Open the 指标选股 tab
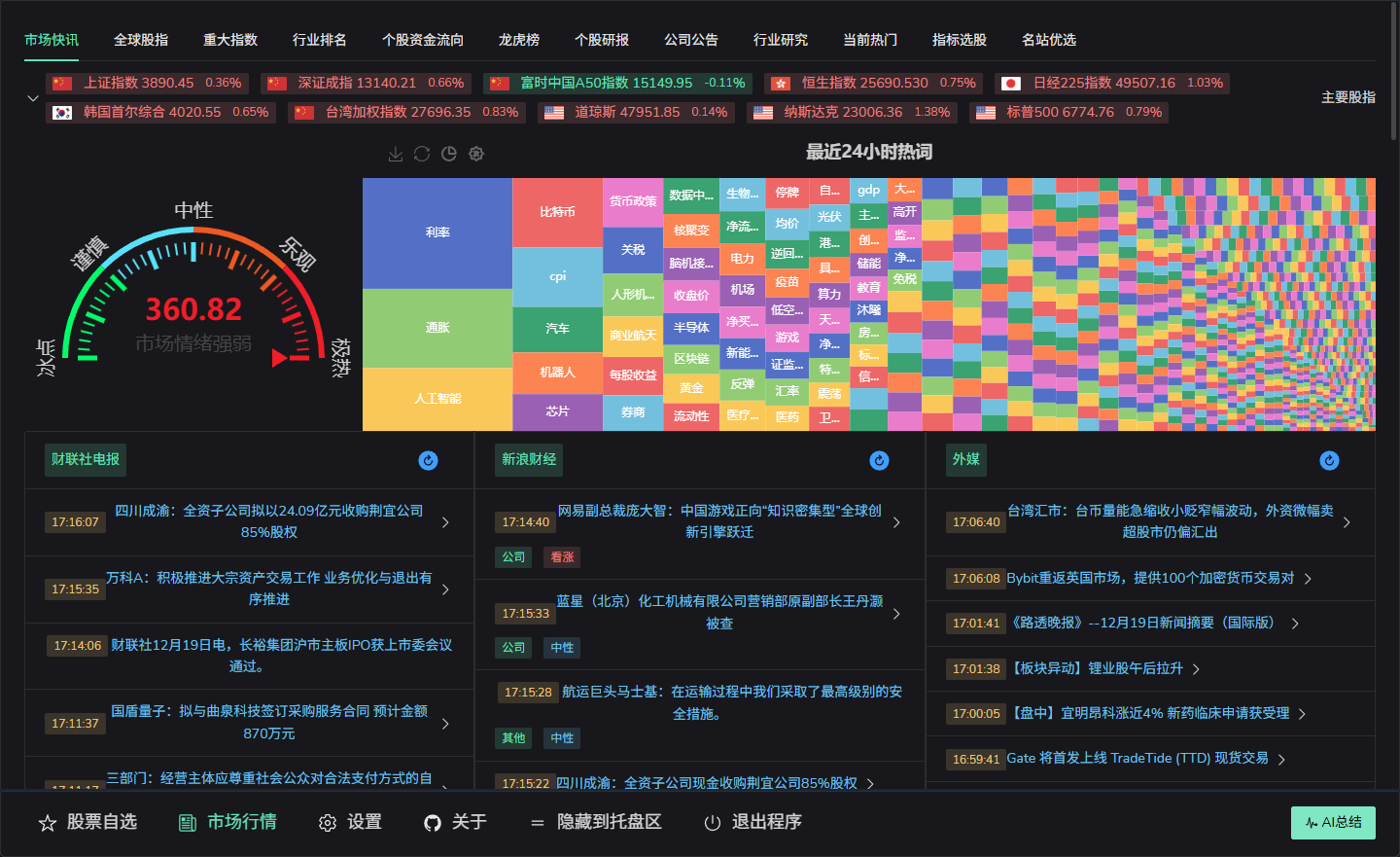The width and height of the screenshot is (1400, 857). pos(959,40)
